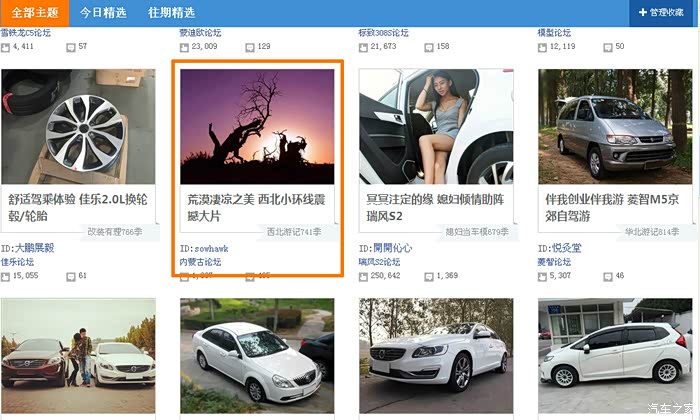Click the views icon beside 23,009

click(184, 47)
